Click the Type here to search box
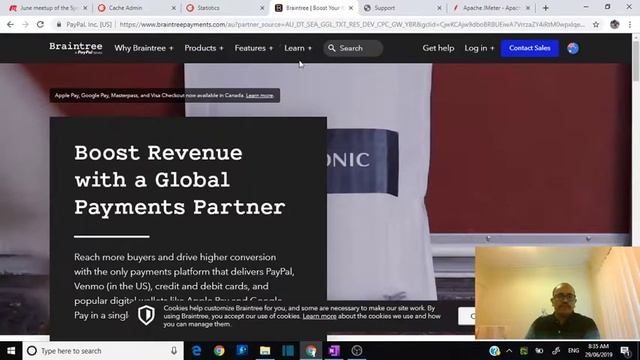This screenshot has width=640, height=360. [102, 351]
